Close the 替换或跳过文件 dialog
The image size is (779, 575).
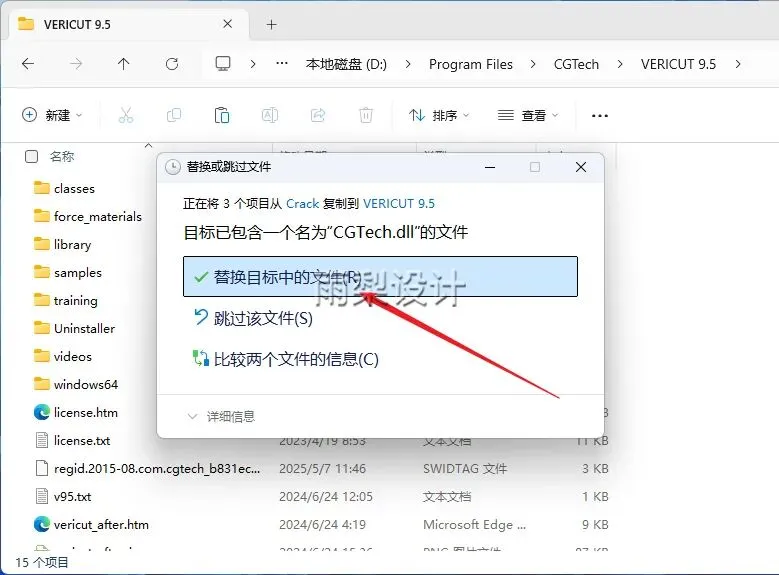pos(581,167)
